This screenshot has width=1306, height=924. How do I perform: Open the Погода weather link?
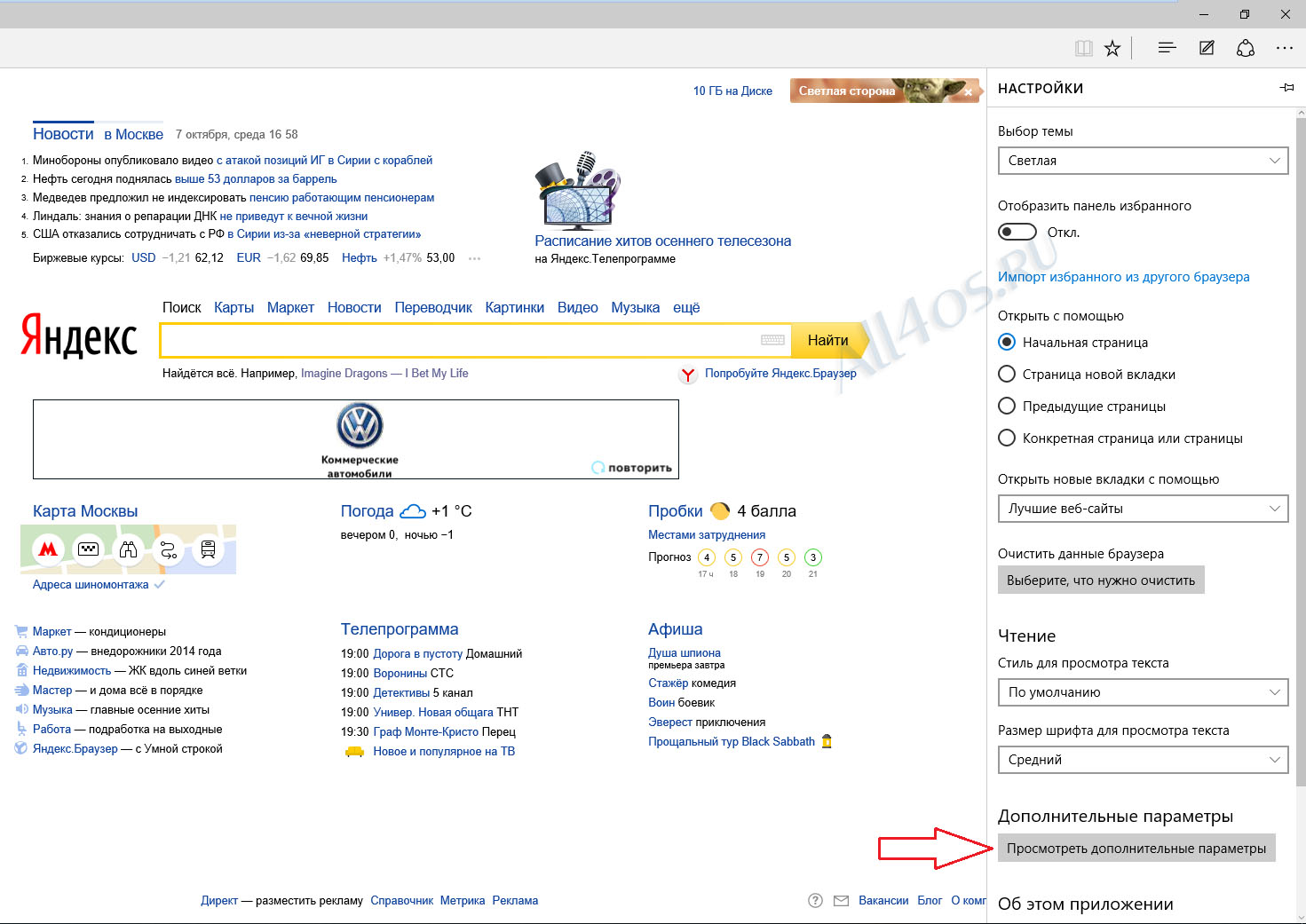[367, 511]
